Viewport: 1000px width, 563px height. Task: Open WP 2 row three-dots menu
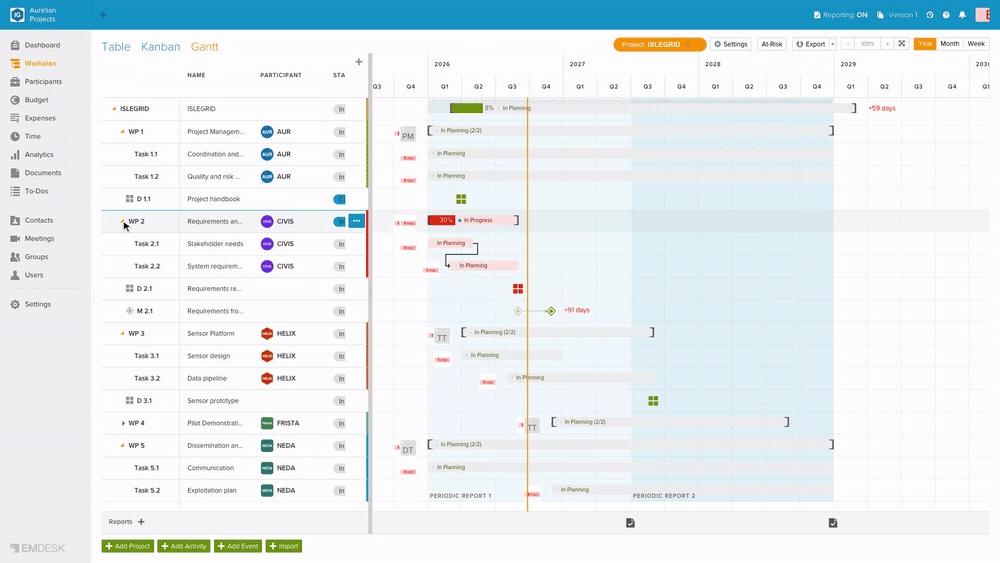357,221
